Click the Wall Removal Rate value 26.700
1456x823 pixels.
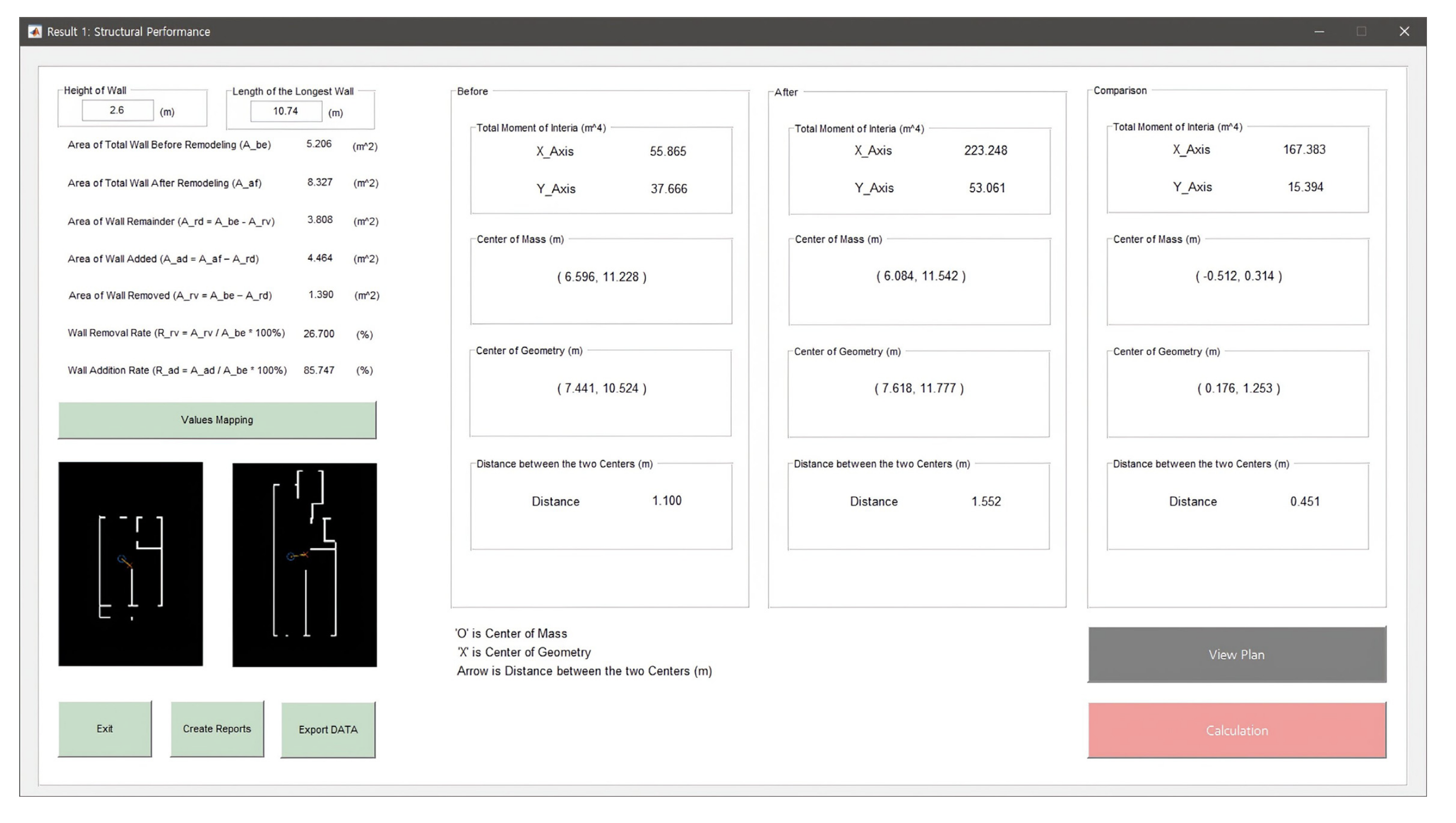pyautogui.click(x=319, y=334)
